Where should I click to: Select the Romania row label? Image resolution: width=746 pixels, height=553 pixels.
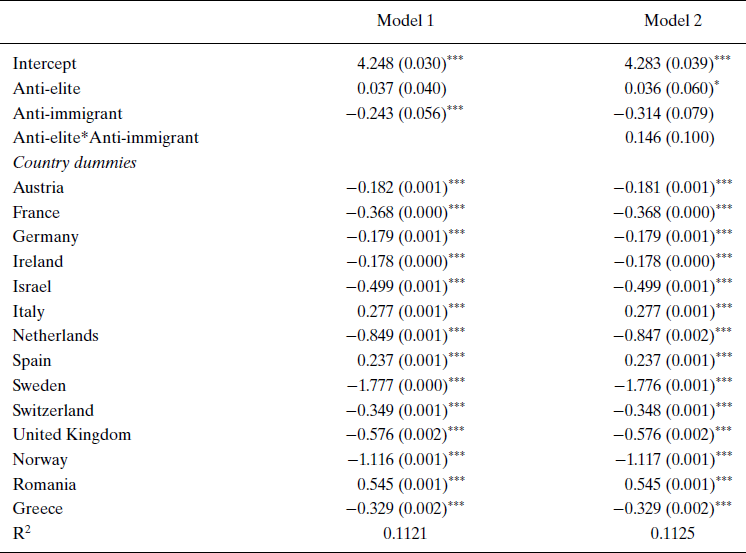[44, 484]
